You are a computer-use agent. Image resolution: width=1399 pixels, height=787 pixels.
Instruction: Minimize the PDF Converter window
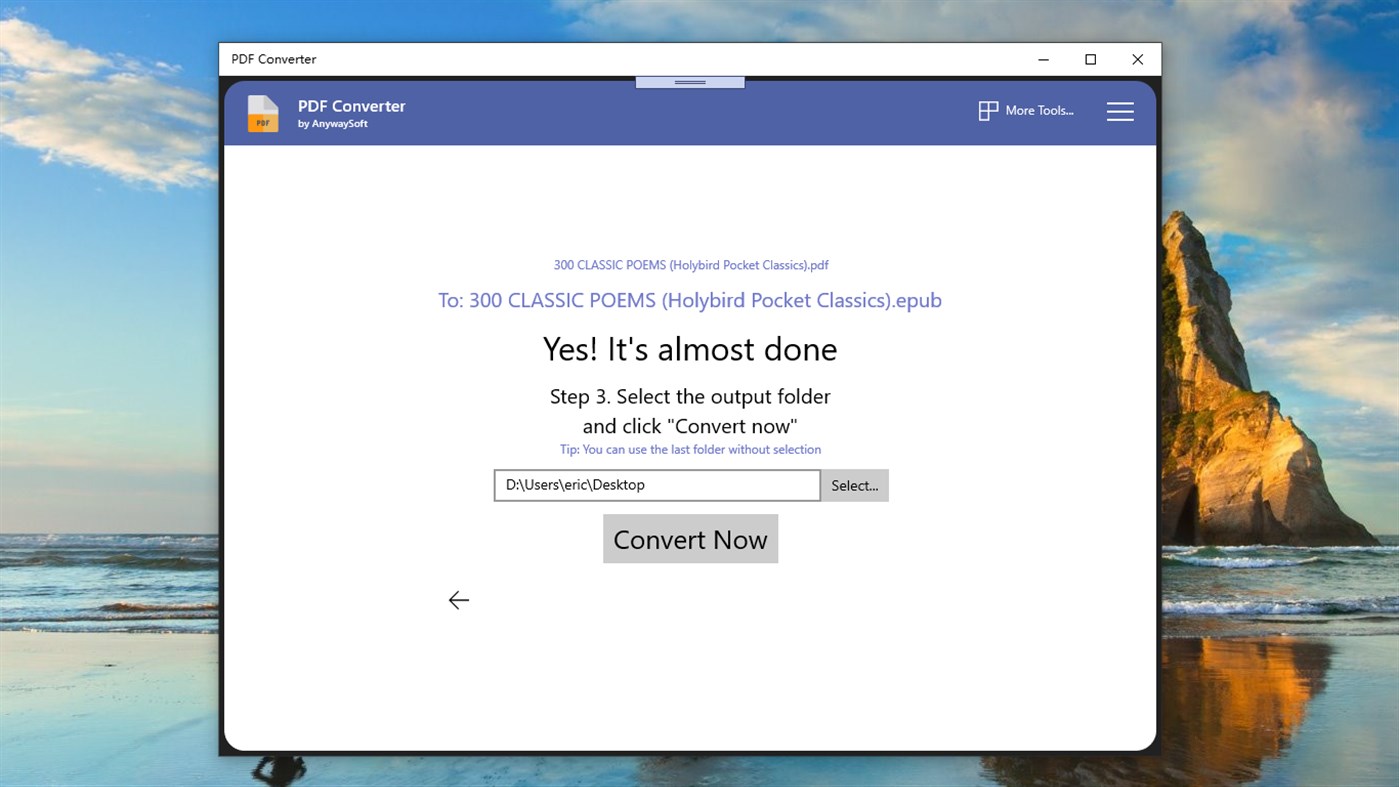[1043, 59]
